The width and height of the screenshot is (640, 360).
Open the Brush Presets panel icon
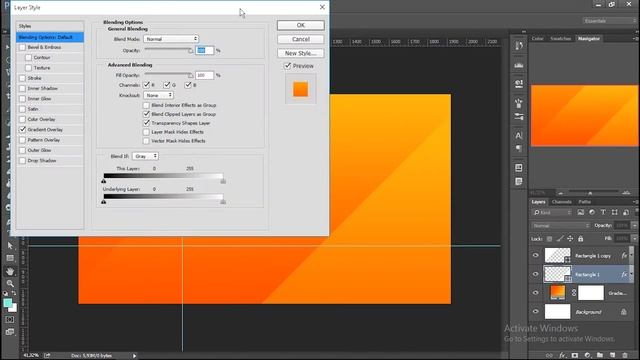519,117
